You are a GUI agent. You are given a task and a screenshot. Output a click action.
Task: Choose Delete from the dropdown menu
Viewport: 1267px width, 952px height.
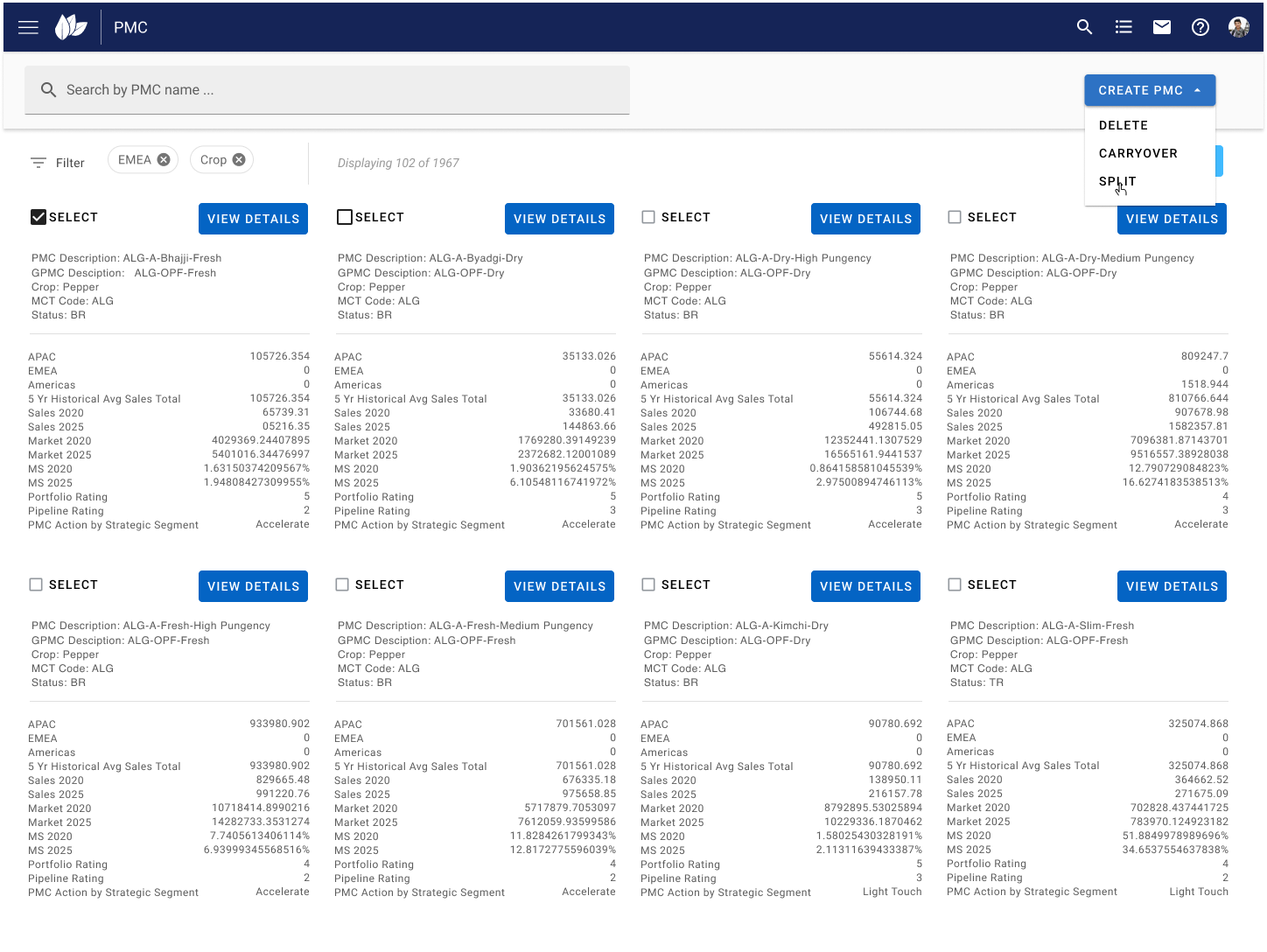coord(1123,125)
